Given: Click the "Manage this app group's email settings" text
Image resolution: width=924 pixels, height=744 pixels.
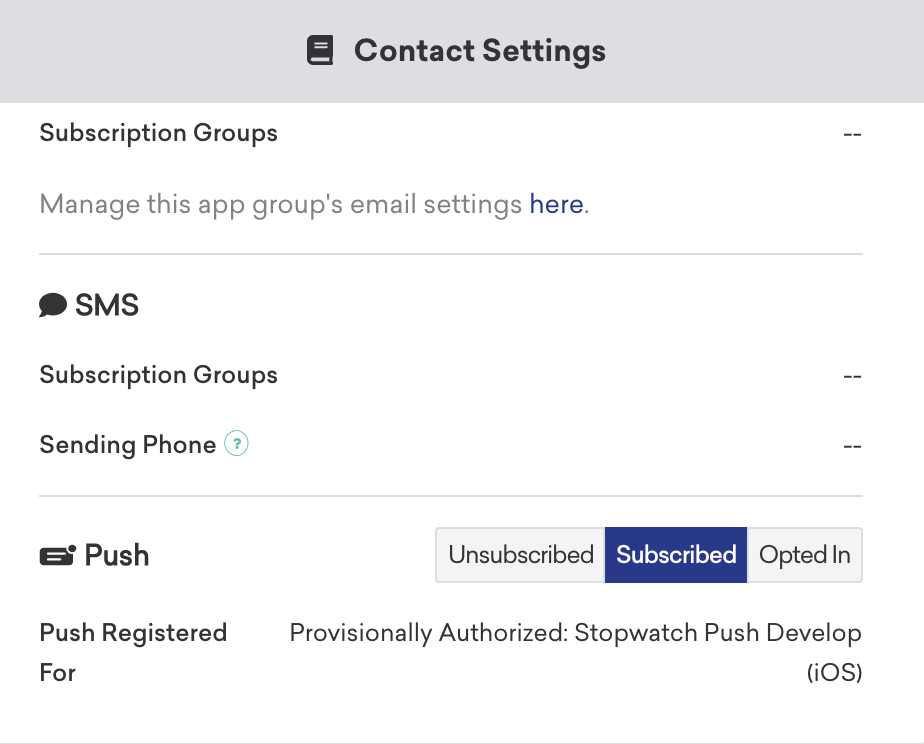Looking at the screenshot, I should coord(280,205).
